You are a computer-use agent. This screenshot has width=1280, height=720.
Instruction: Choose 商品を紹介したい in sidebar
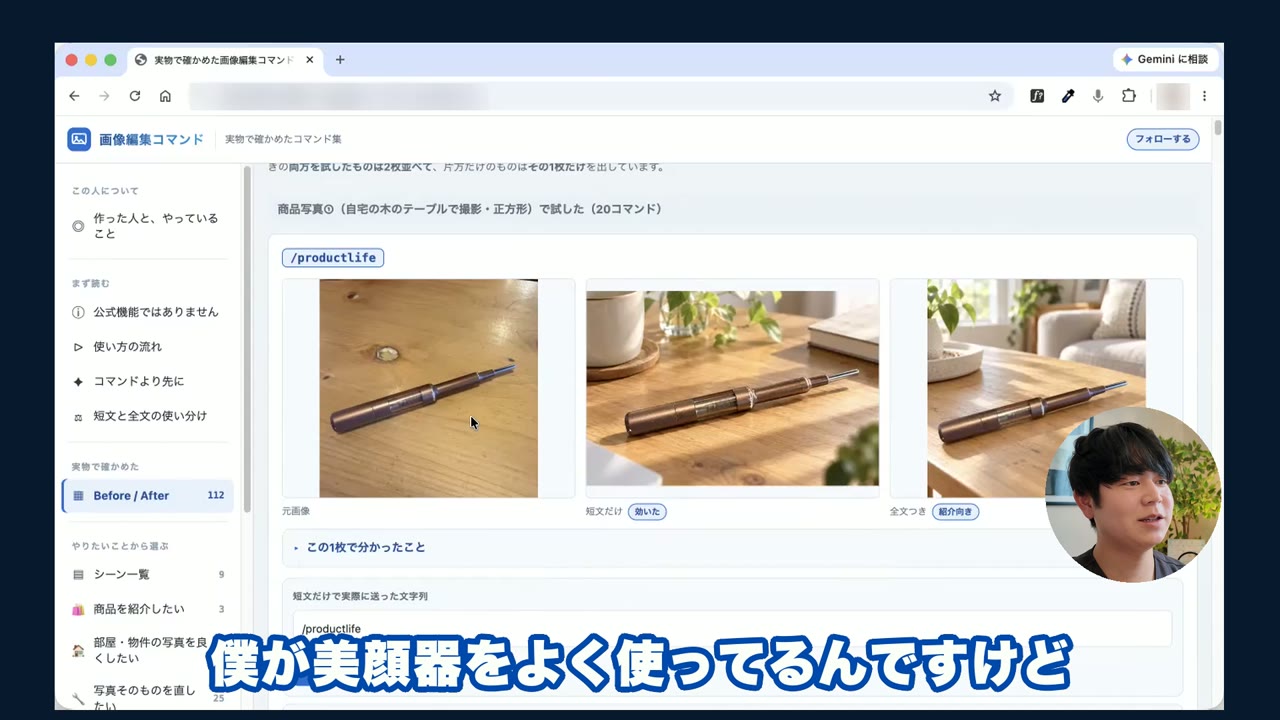(x=148, y=609)
